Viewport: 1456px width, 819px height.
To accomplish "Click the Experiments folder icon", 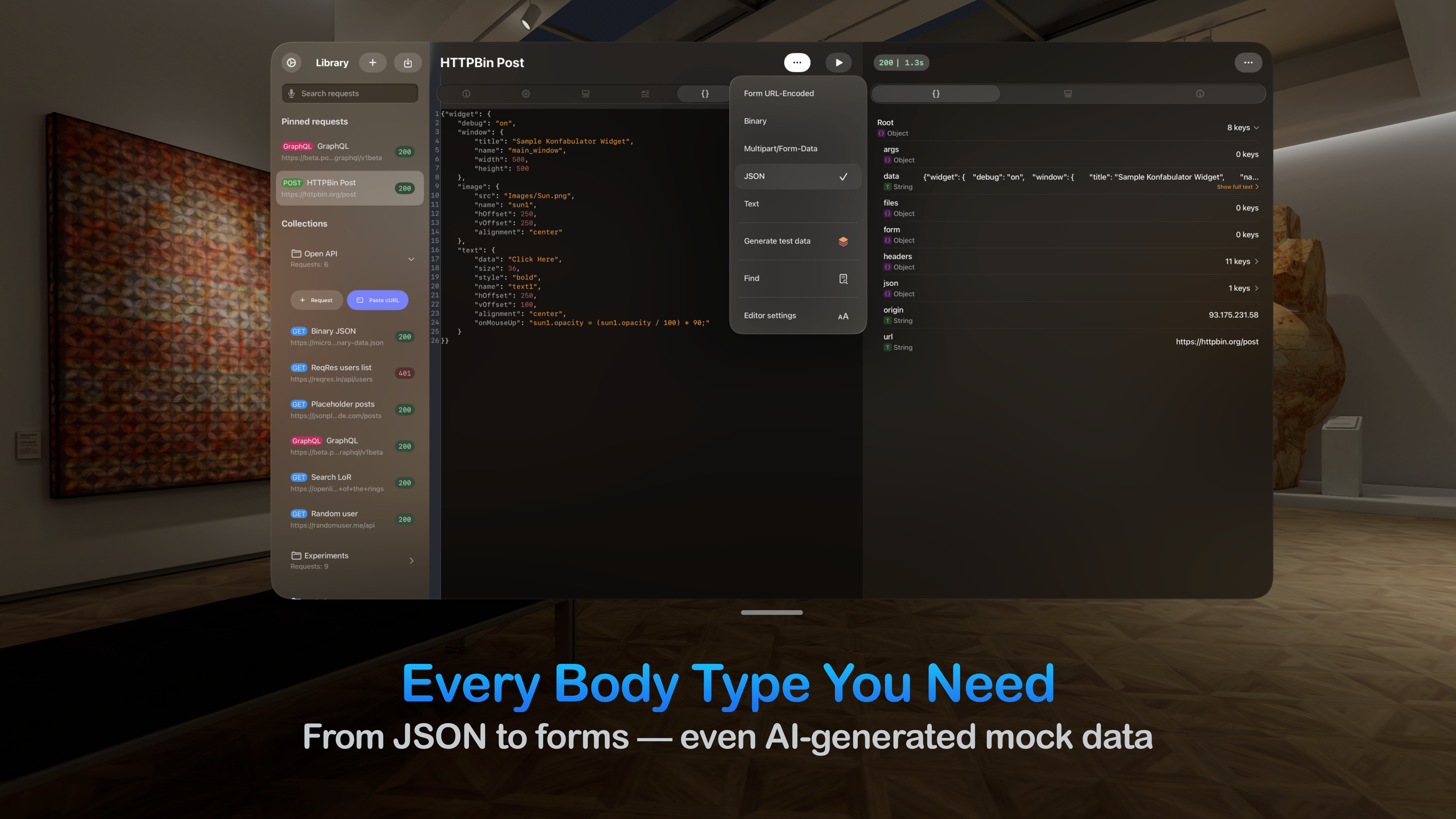I will coord(296,555).
